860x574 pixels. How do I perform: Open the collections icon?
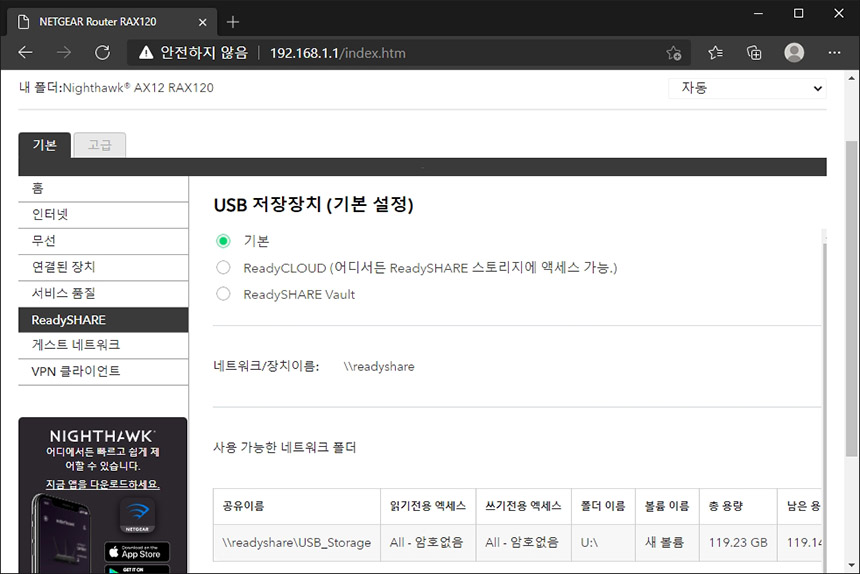point(754,53)
